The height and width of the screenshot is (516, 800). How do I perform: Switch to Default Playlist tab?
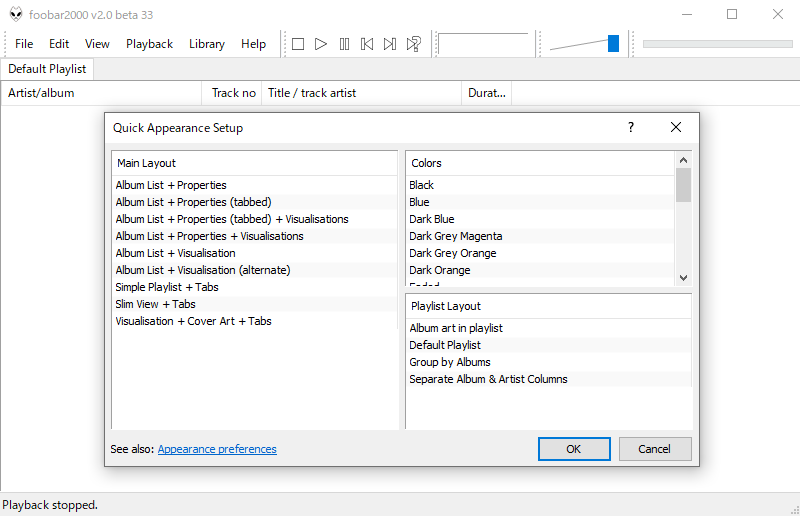(x=47, y=69)
